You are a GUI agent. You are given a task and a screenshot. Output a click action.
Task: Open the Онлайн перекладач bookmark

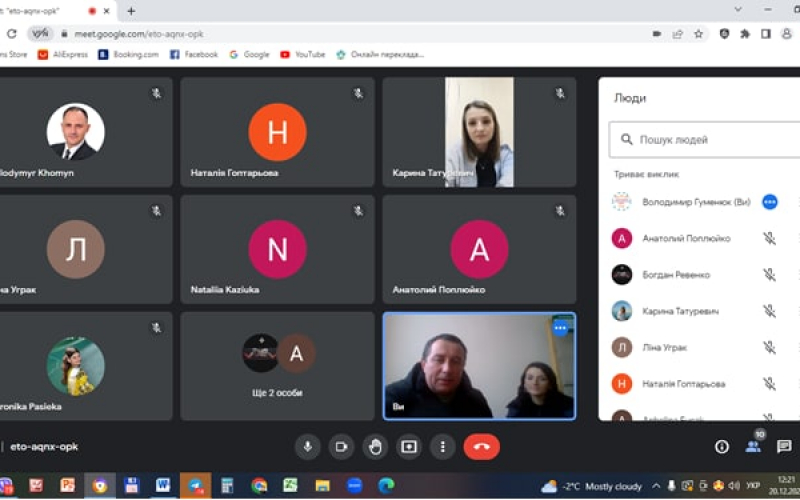[380, 55]
